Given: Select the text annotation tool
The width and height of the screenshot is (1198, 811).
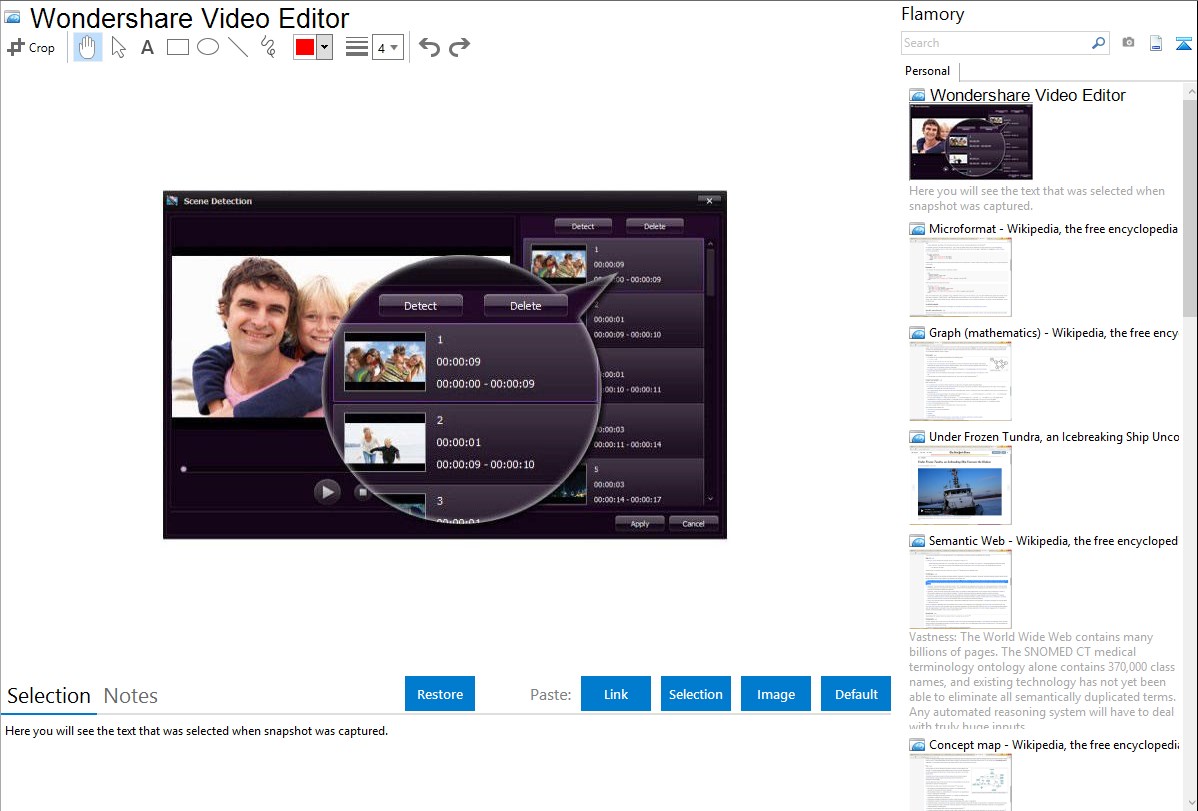Looking at the screenshot, I should [147, 47].
